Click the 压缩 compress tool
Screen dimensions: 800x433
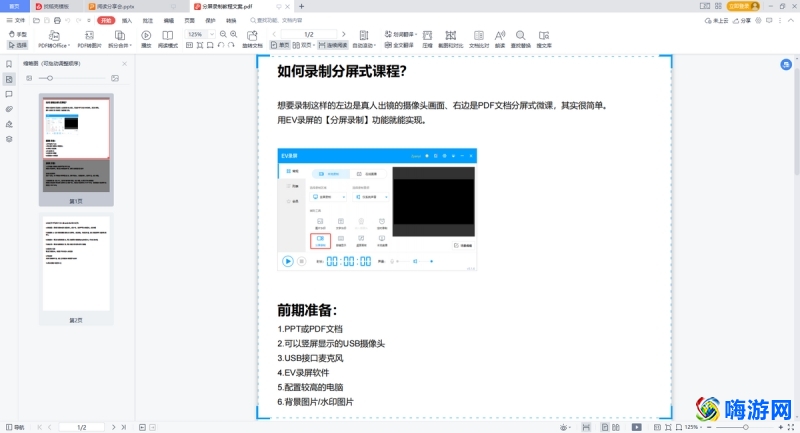428,39
